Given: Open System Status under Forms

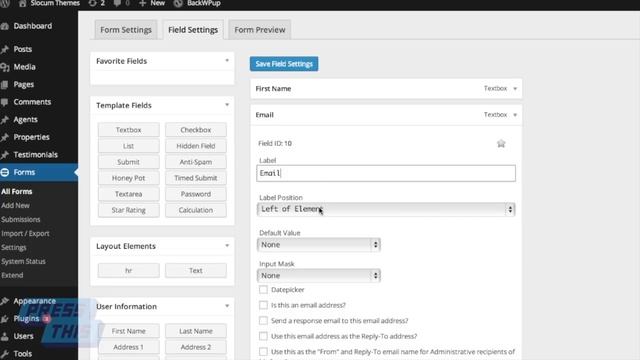Looking at the screenshot, I should click(x=23, y=261).
